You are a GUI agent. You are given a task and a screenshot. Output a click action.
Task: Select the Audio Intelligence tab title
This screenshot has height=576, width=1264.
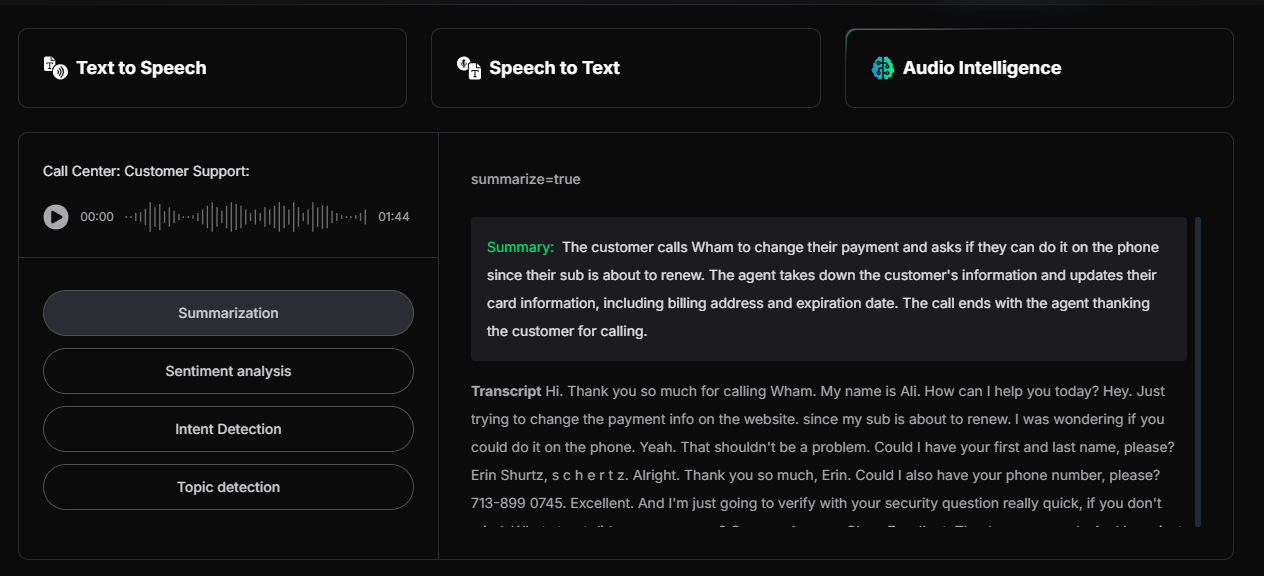tap(981, 68)
